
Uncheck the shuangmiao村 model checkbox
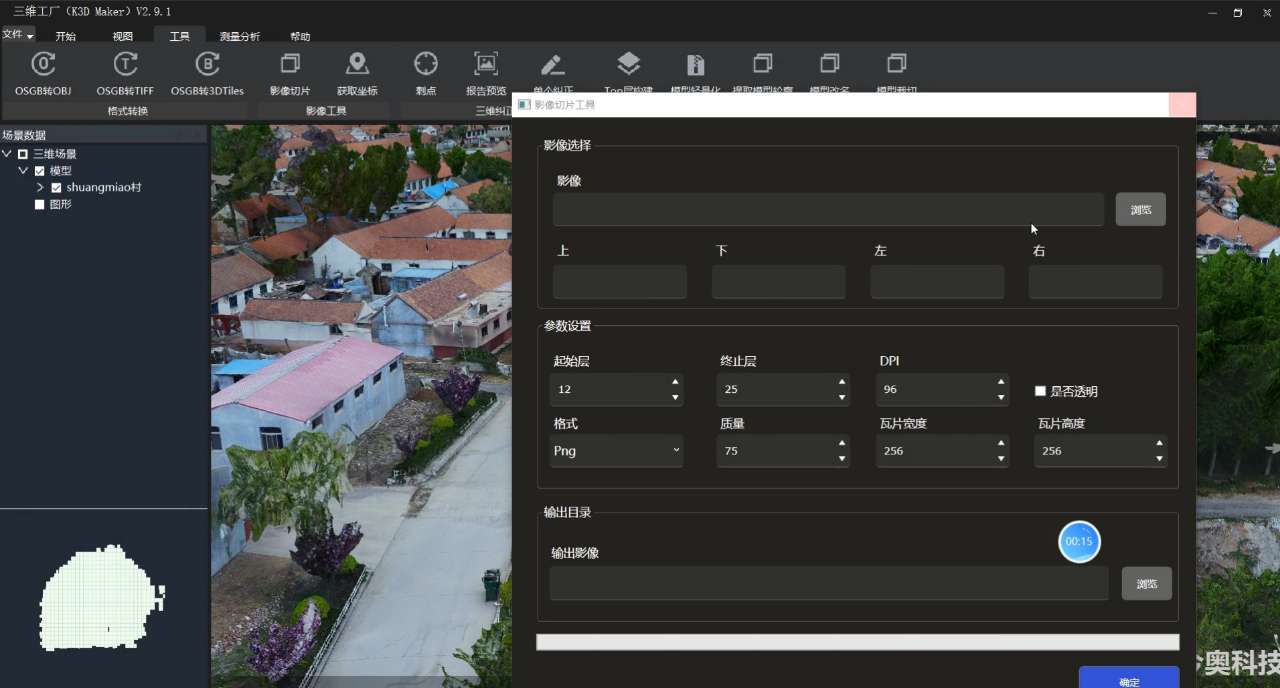(x=56, y=188)
